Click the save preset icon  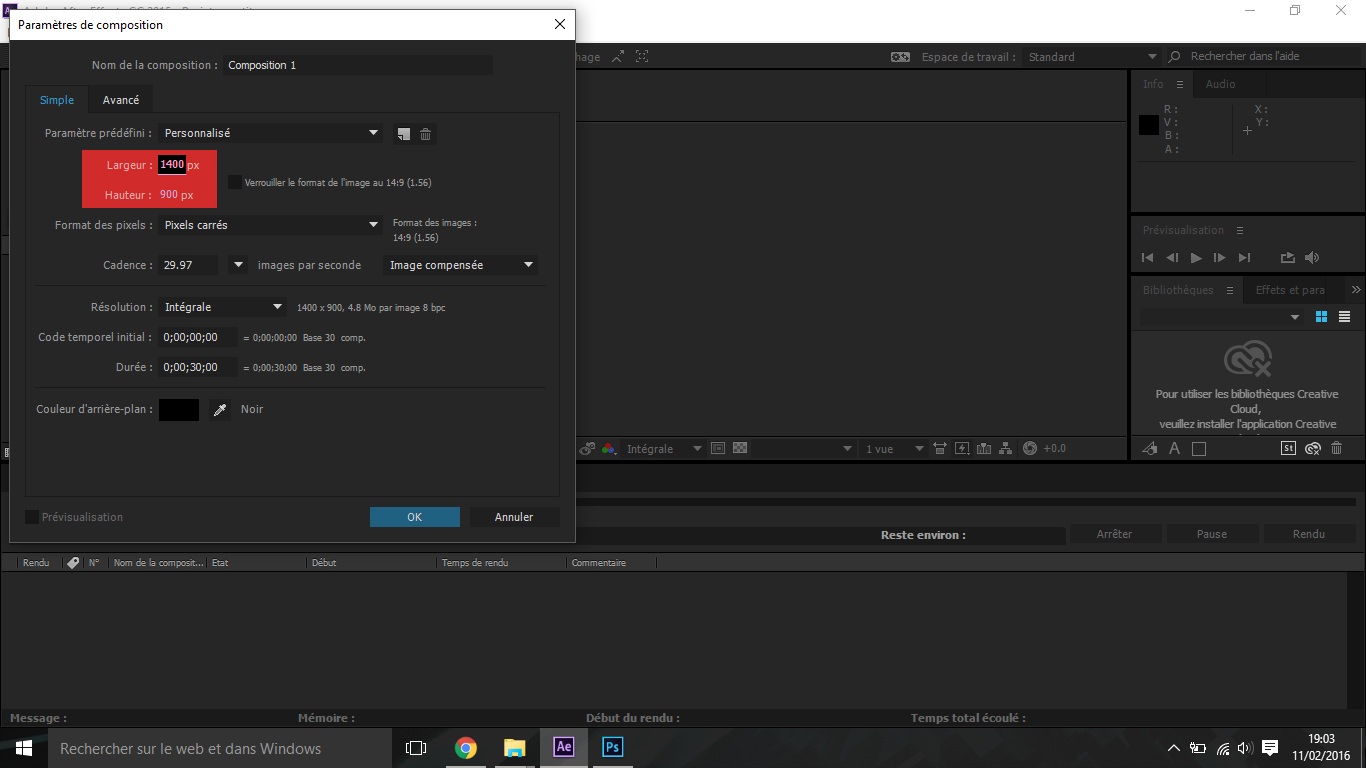[x=403, y=134]
